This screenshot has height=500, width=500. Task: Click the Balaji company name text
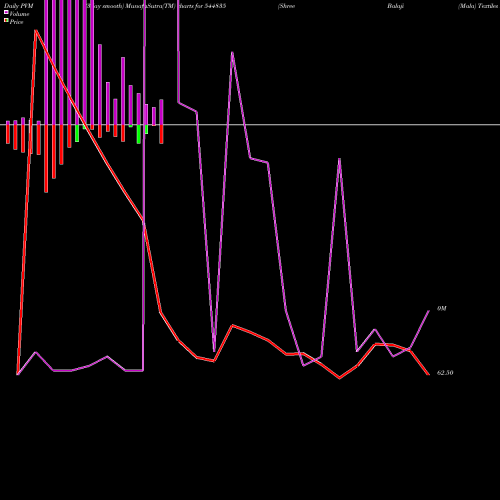396,6
